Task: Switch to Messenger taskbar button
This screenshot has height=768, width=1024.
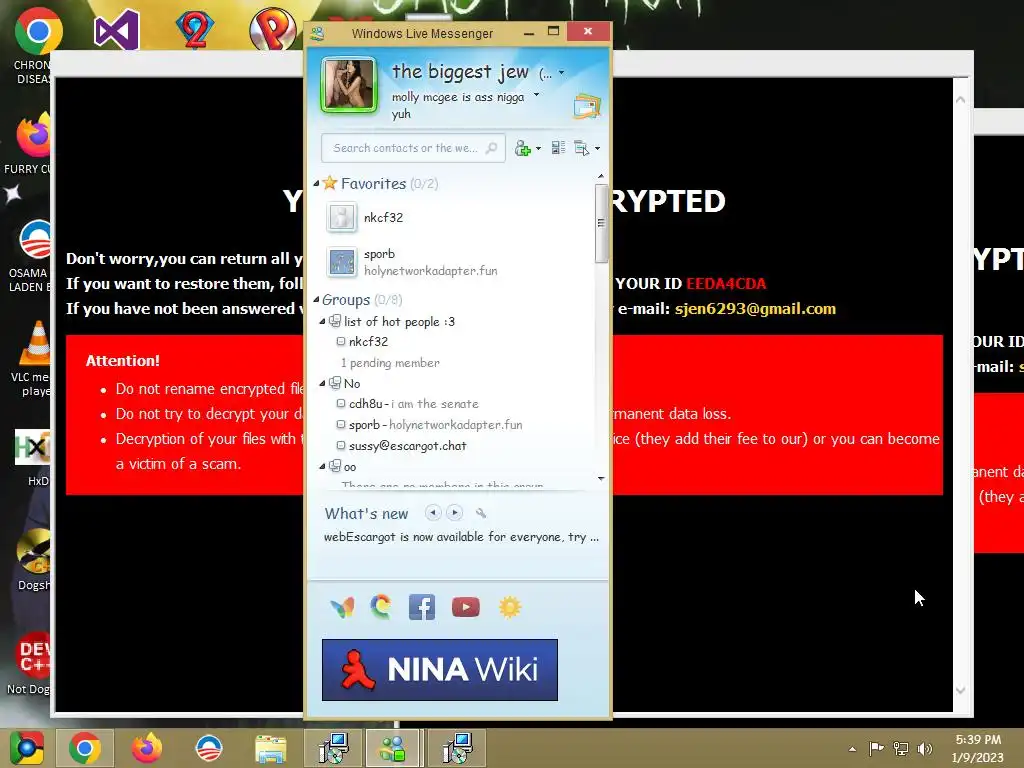Action: coord(392,748)
